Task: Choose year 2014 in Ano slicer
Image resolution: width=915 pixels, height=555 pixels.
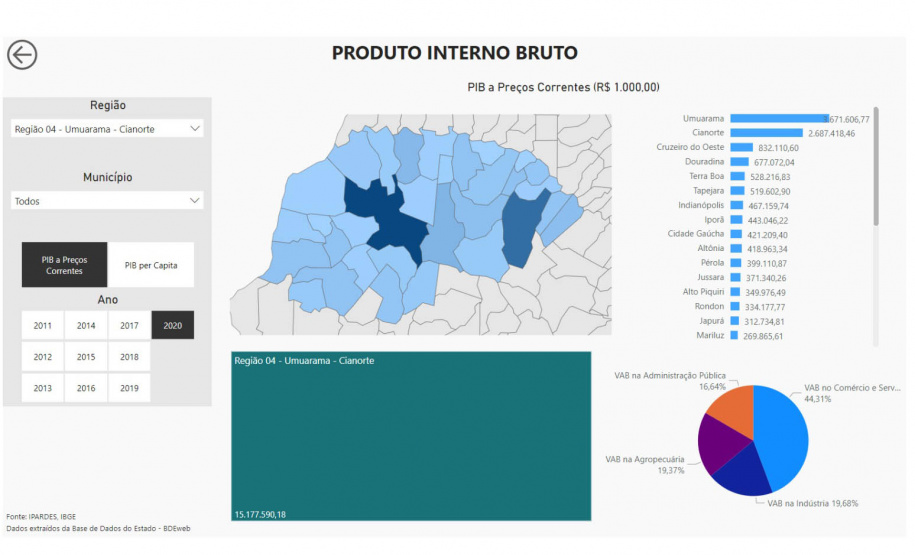Action: click(86, 325)
